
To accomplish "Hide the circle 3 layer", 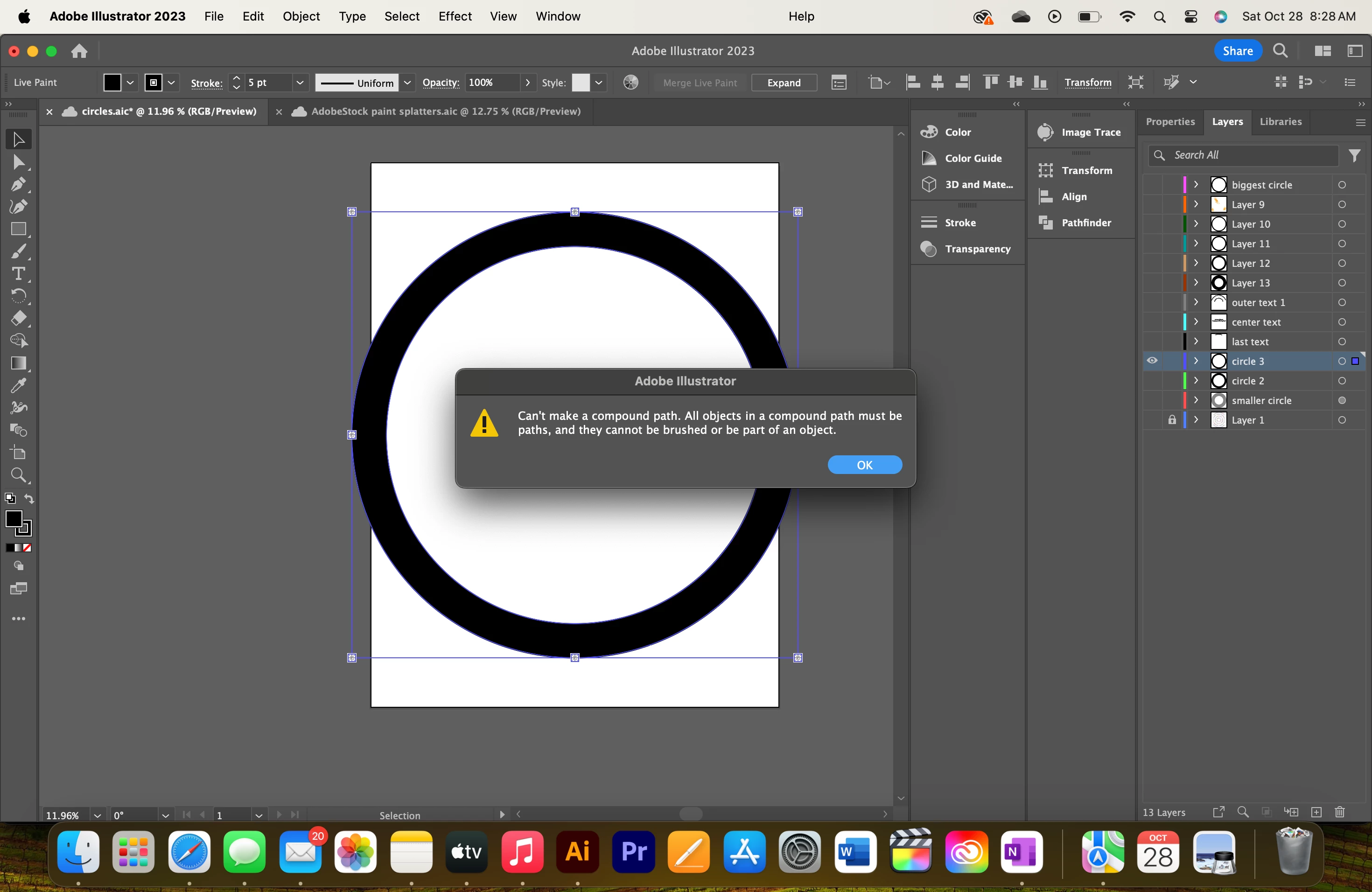I will tap(1152, 361).
